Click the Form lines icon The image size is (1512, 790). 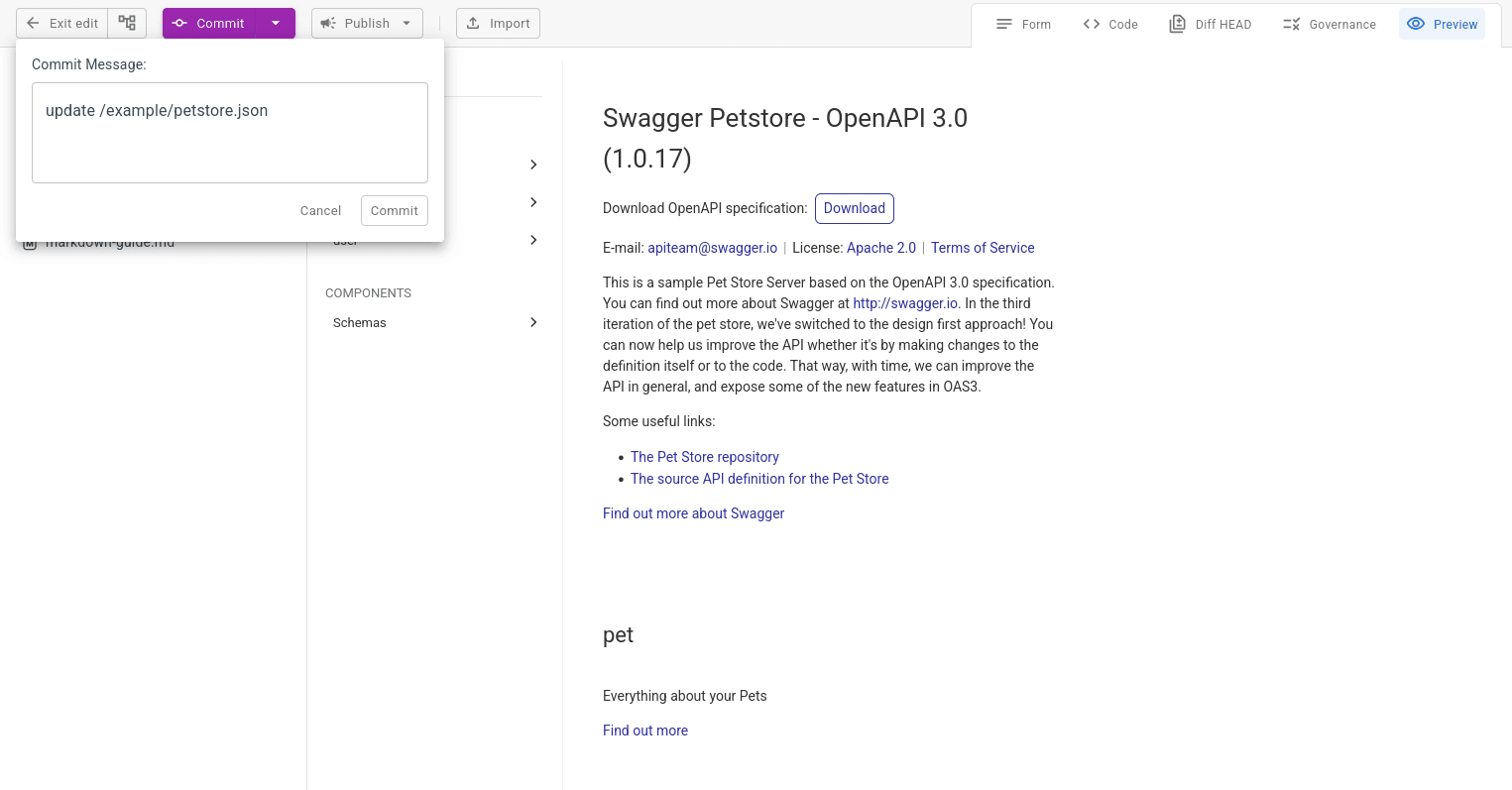coord(1004,24)
